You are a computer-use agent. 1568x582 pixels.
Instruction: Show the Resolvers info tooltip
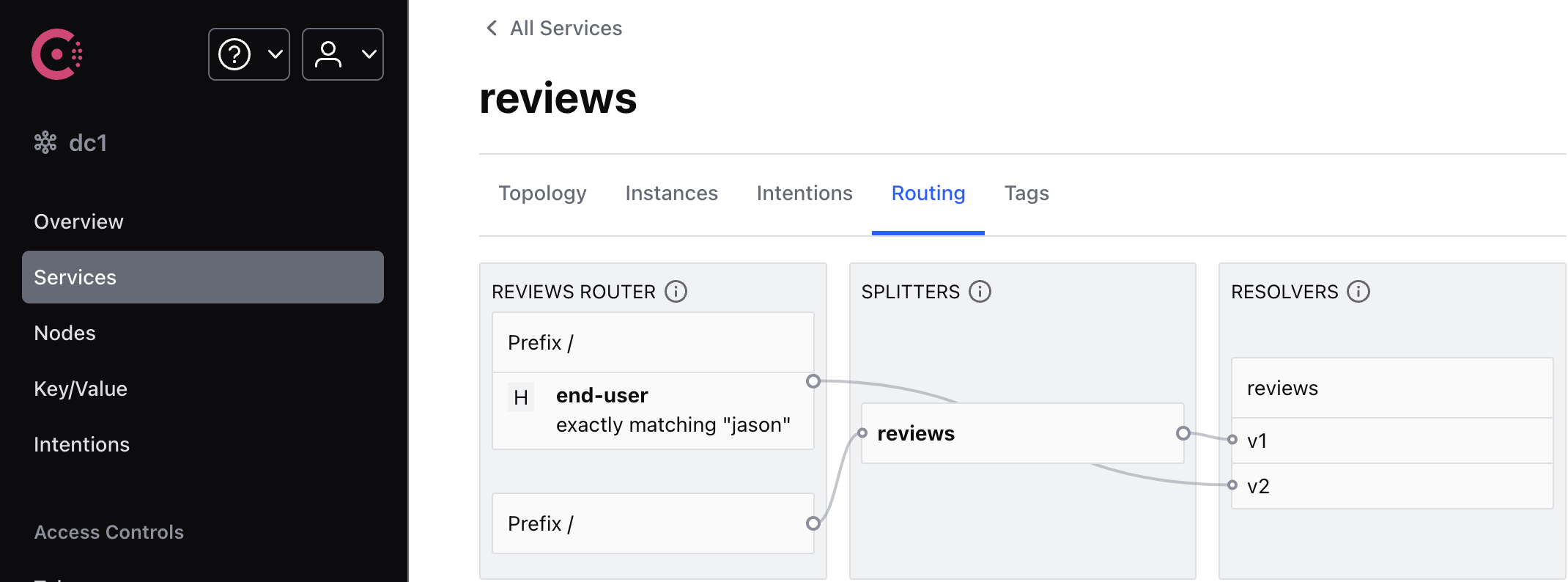1358,292
